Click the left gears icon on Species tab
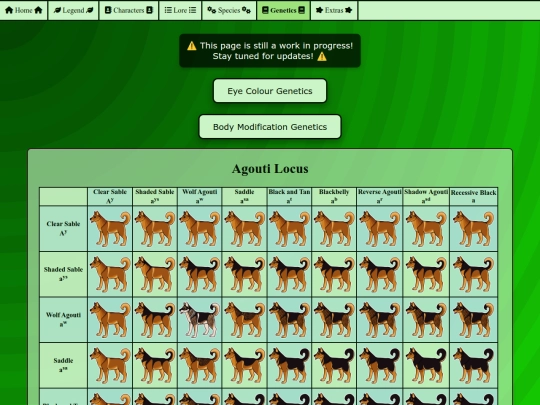540x405 pixels. tap(211, 10)
